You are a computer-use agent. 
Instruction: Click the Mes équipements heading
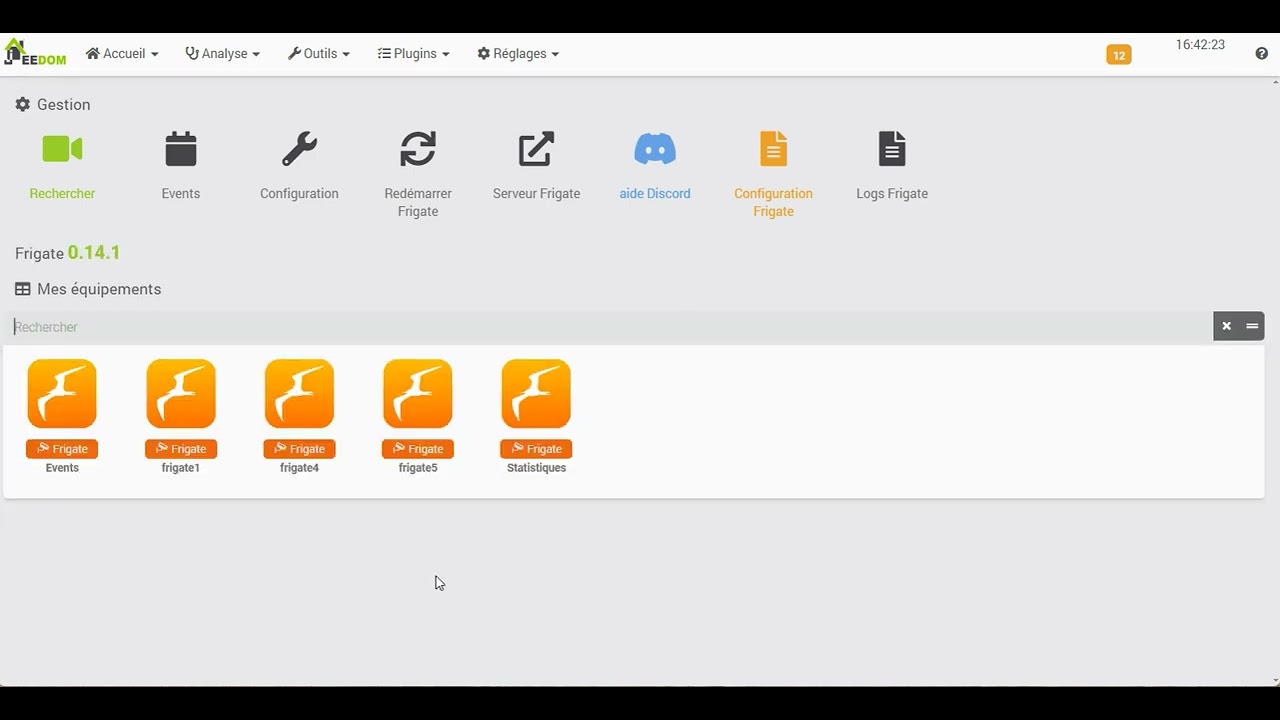tap(88, 289)
